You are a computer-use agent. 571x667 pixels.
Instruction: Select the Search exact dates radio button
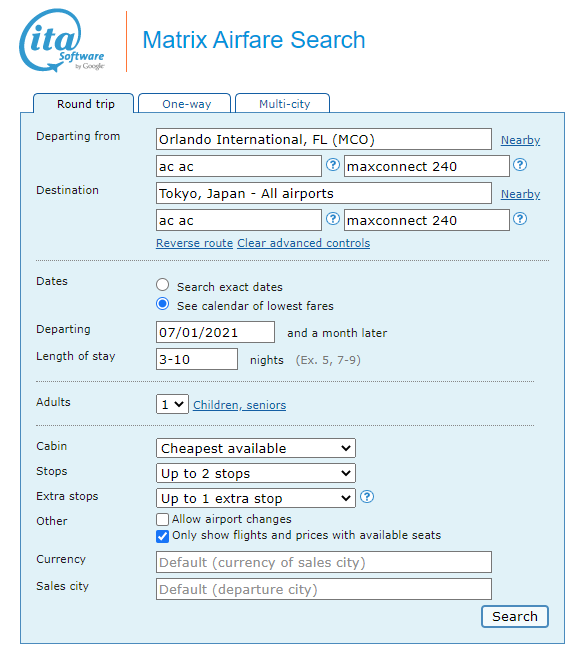[x=163, y=285]
